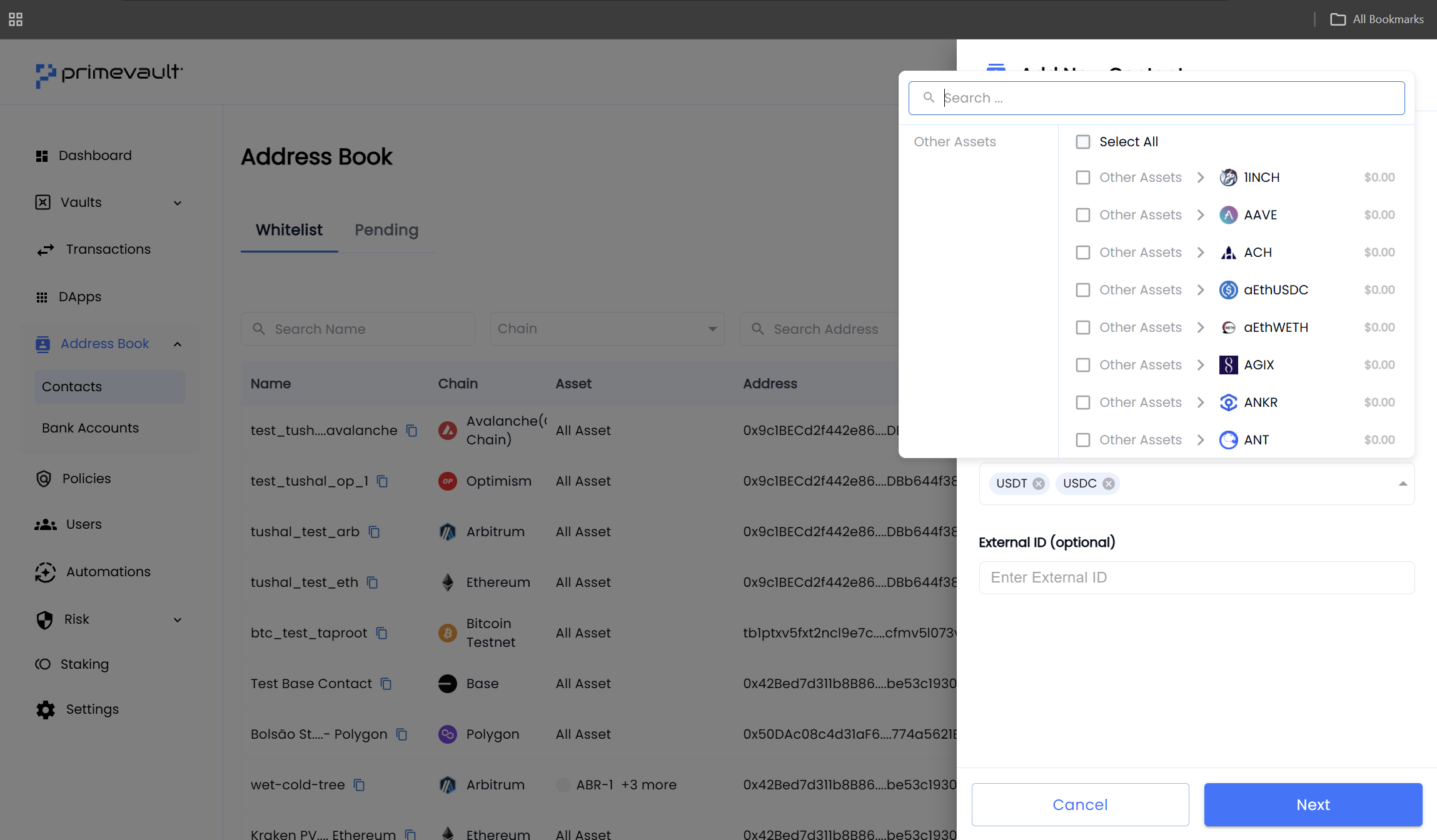Check the AAVE asset checkbox
The width and height of the screenshot is (1437, 840).
point(1083,215)
